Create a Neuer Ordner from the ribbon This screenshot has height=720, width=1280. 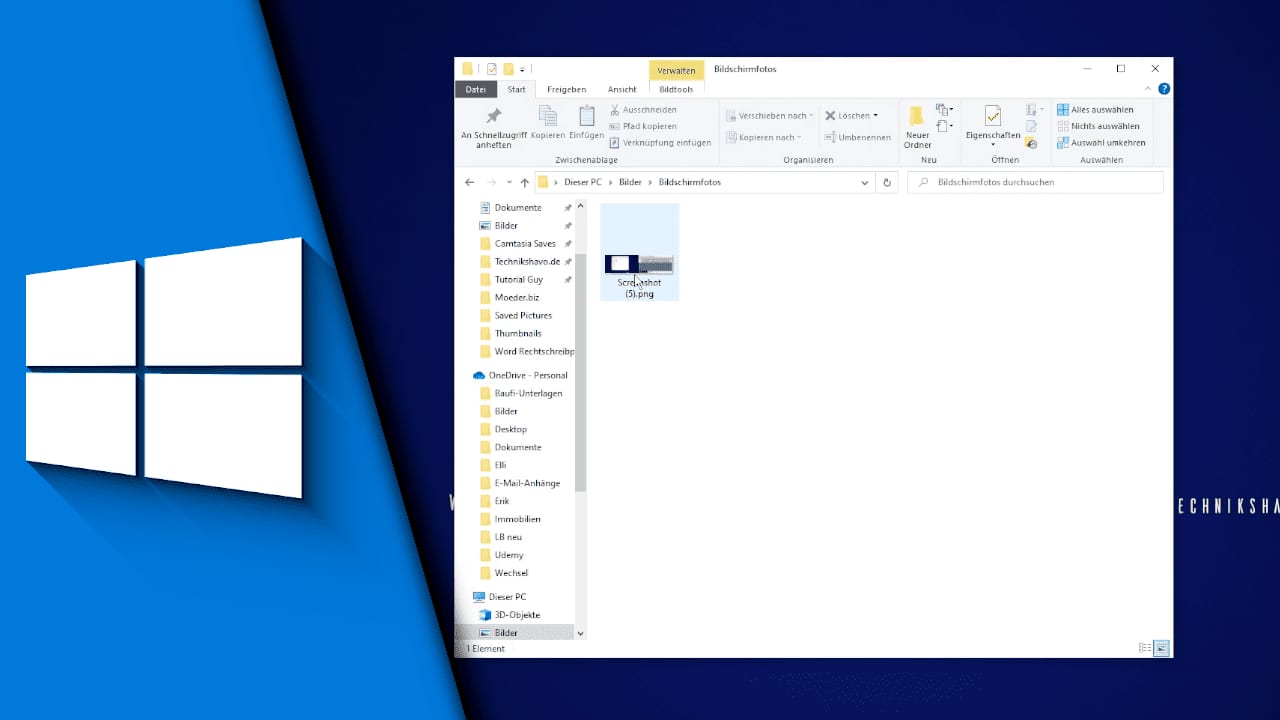[x=917, y=128]
